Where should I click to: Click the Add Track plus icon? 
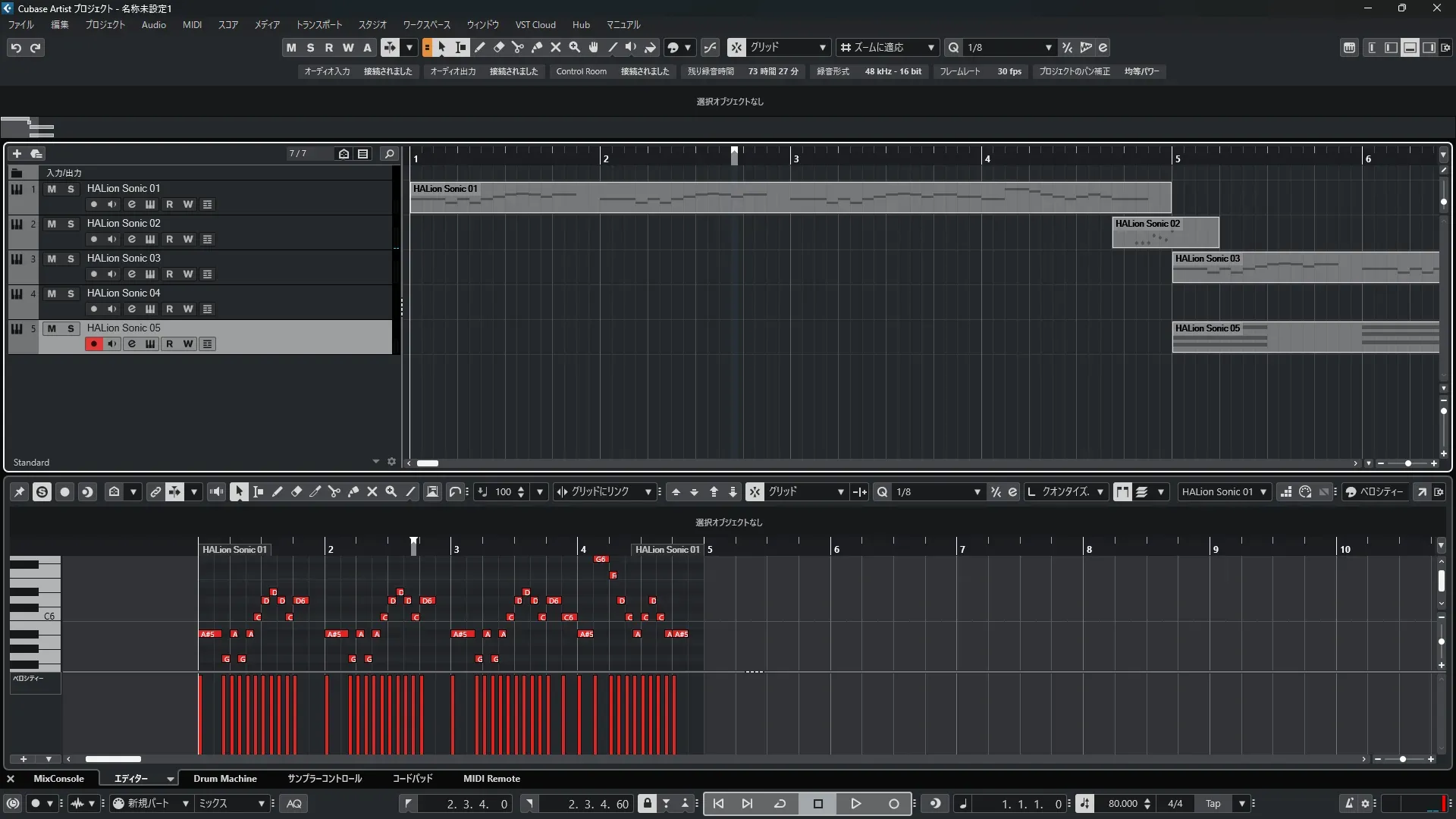(17, 154)
